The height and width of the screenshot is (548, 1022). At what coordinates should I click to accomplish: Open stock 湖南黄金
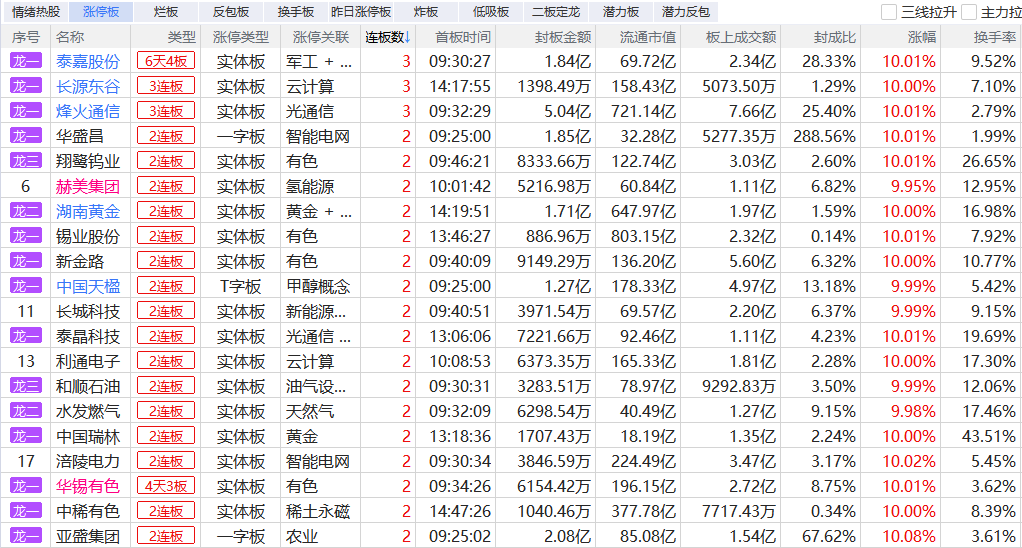88,211
